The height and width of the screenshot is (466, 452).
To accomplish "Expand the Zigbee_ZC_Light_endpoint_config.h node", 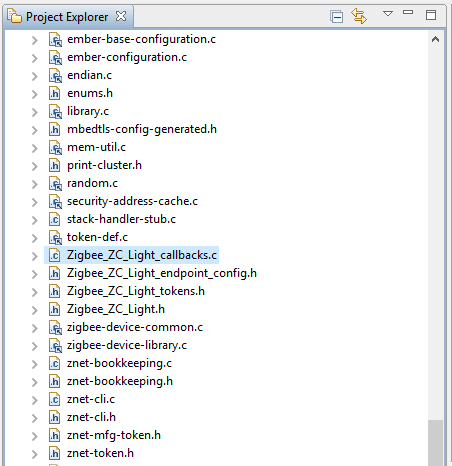I will [x=35, y=274].
